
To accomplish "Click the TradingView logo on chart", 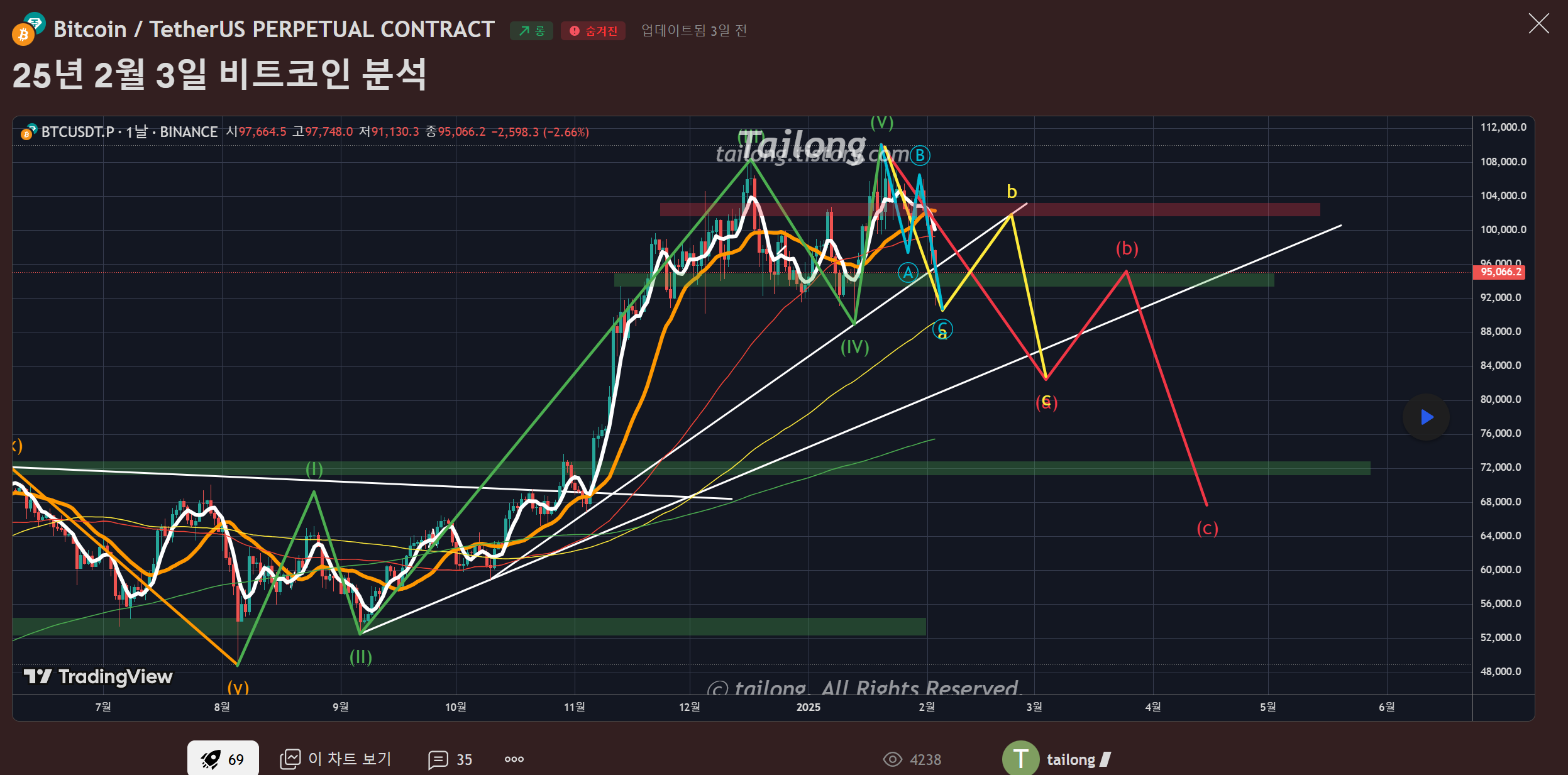I will pyautogui.click(x=98, y=676).
